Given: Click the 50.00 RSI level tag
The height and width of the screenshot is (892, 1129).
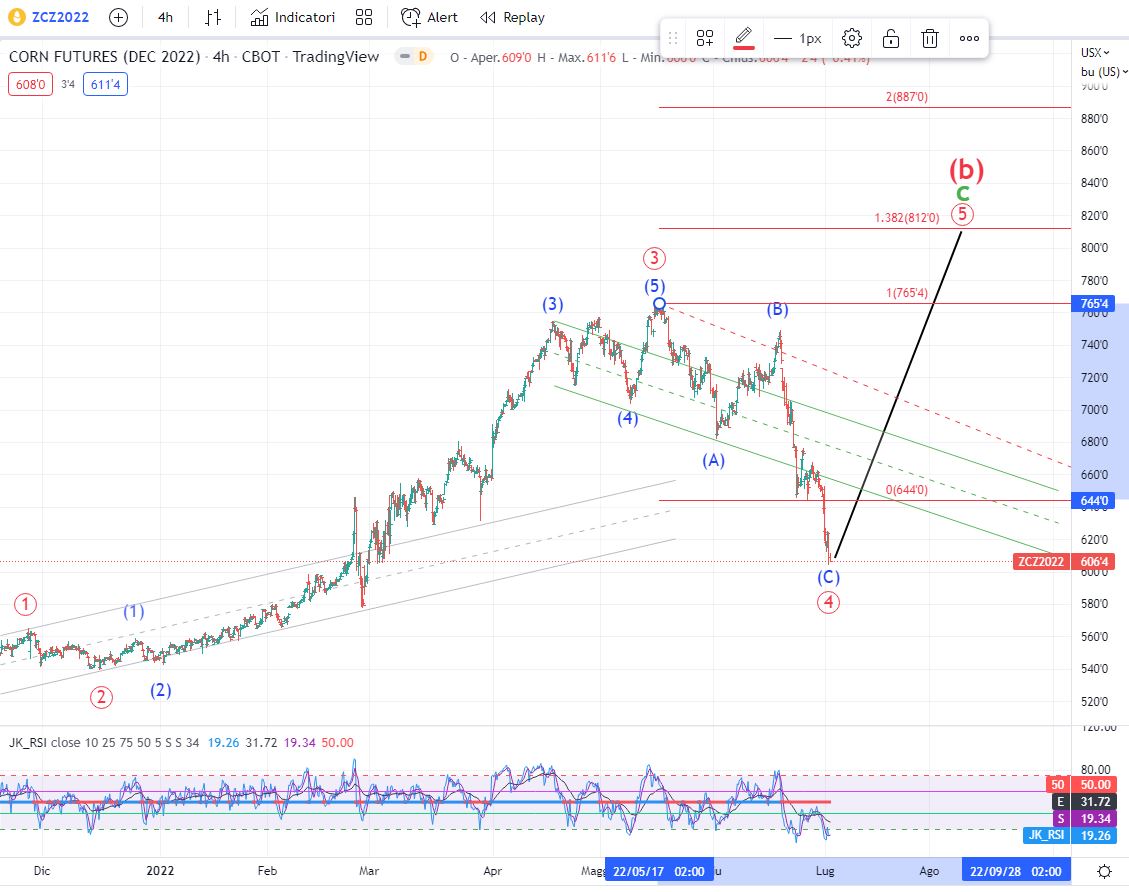Looking at the screenshot, I should pos(1094,785).
